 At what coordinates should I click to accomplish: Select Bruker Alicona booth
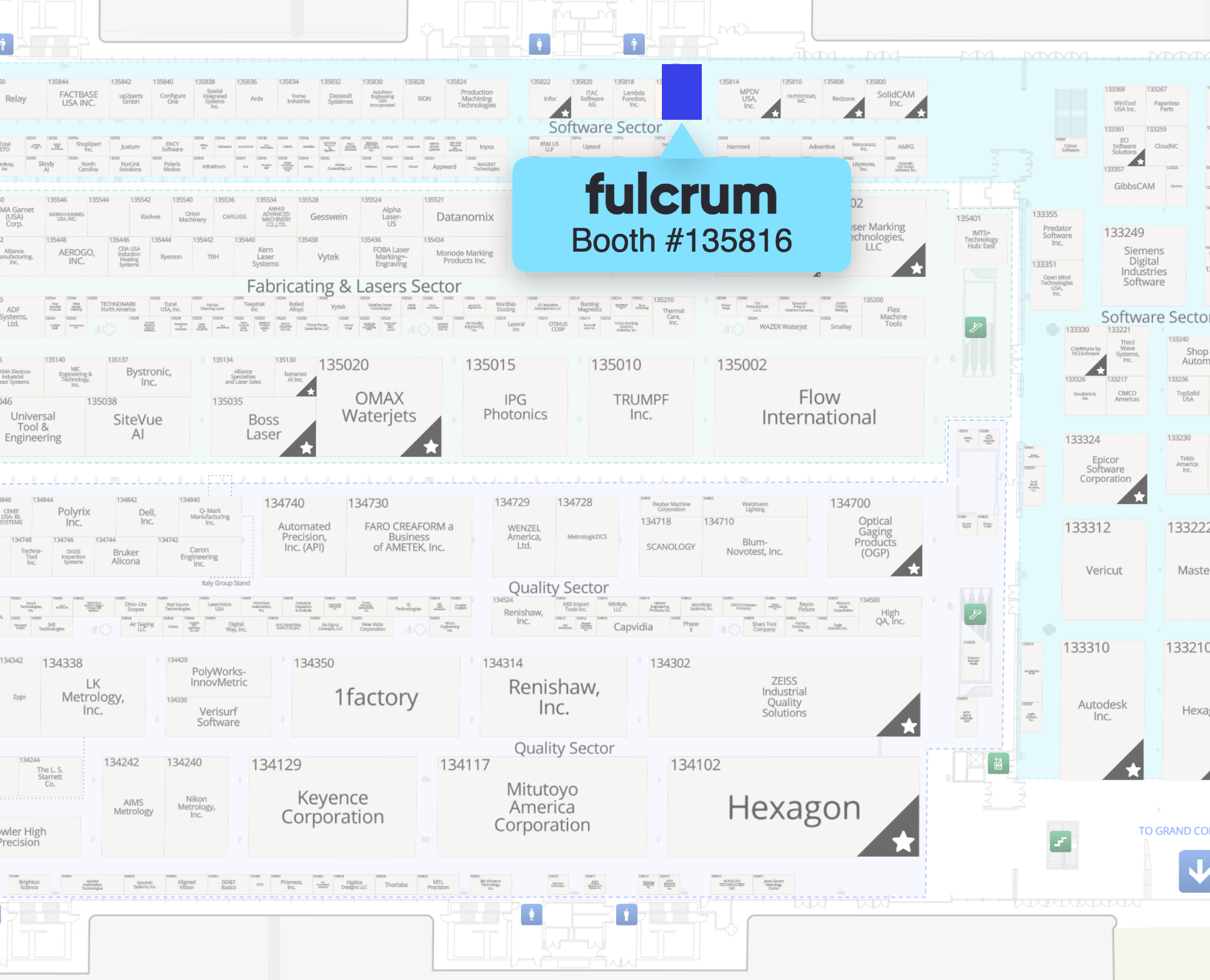[x=125, y=556]
